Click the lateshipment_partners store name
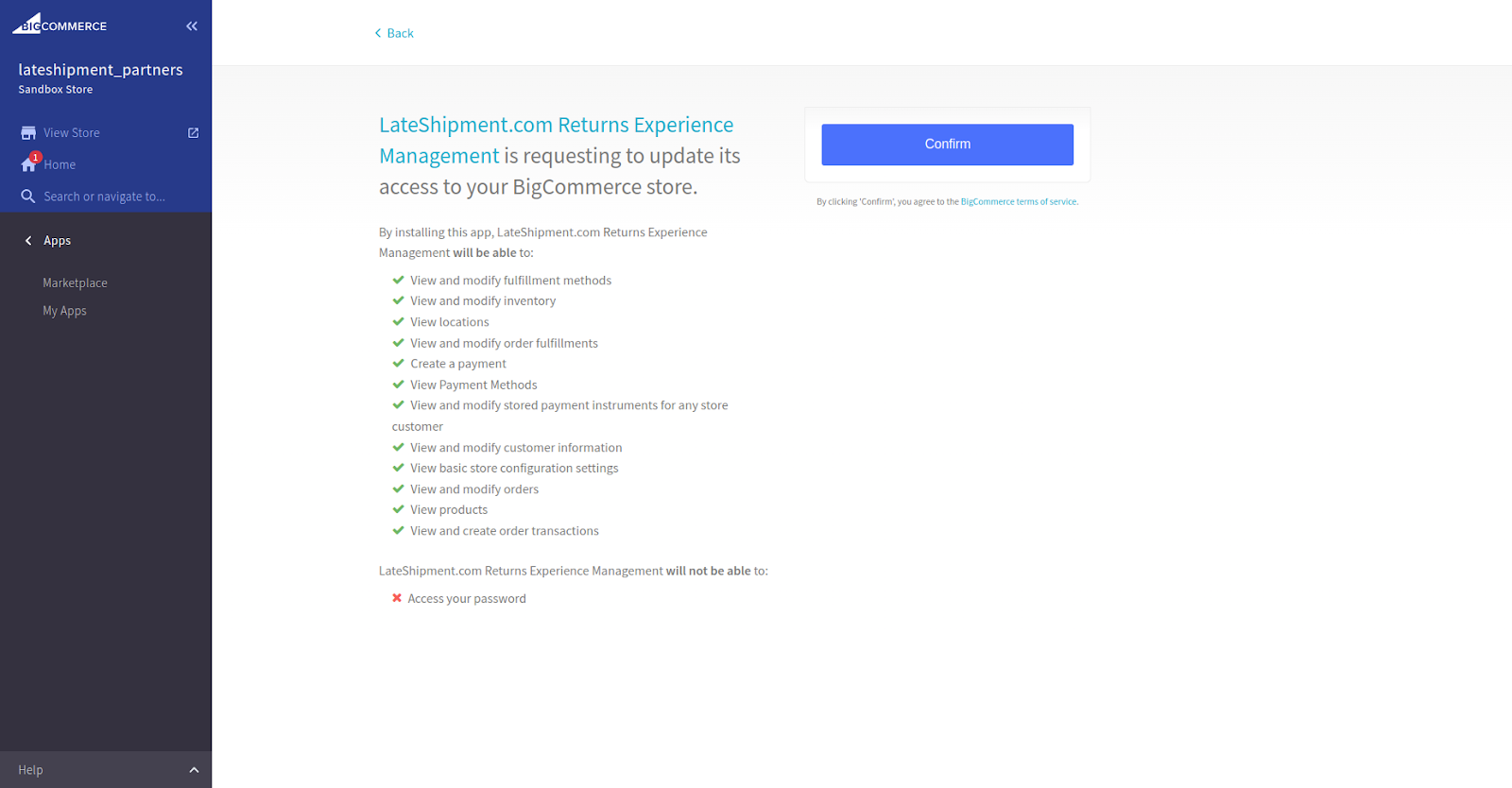Screen dimensions: 1512x788 point(100,70)
